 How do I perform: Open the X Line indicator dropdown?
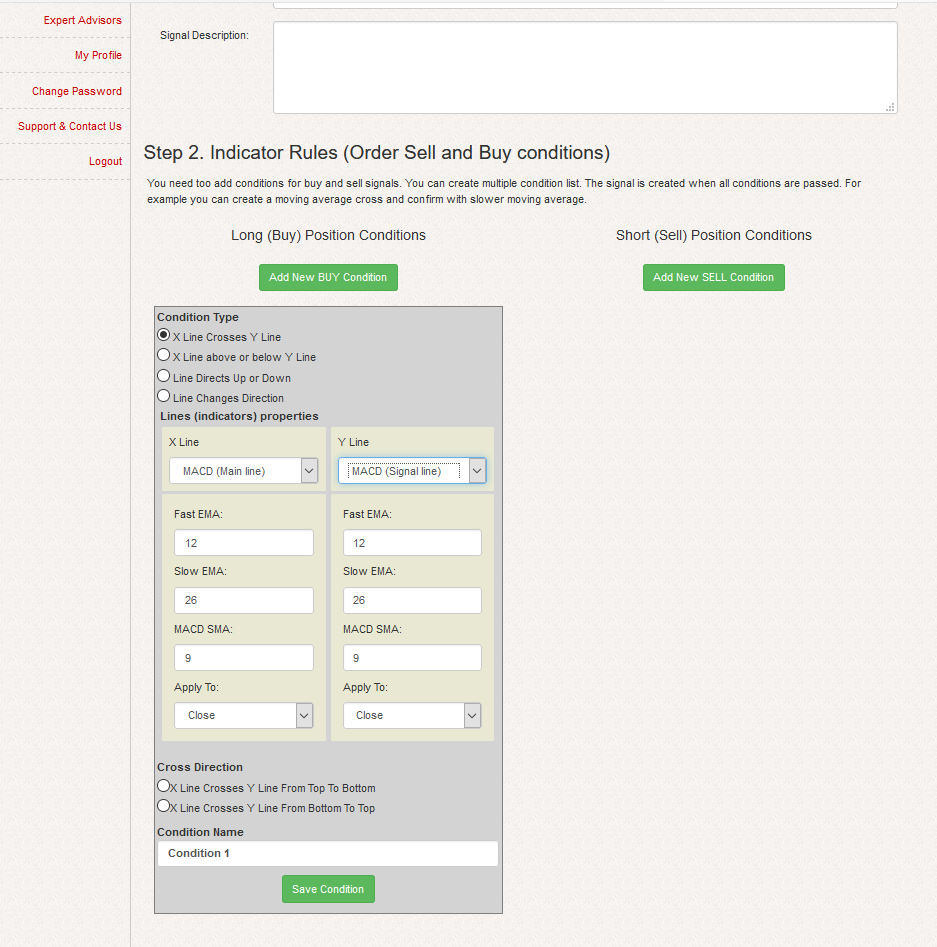coord(243,471)
